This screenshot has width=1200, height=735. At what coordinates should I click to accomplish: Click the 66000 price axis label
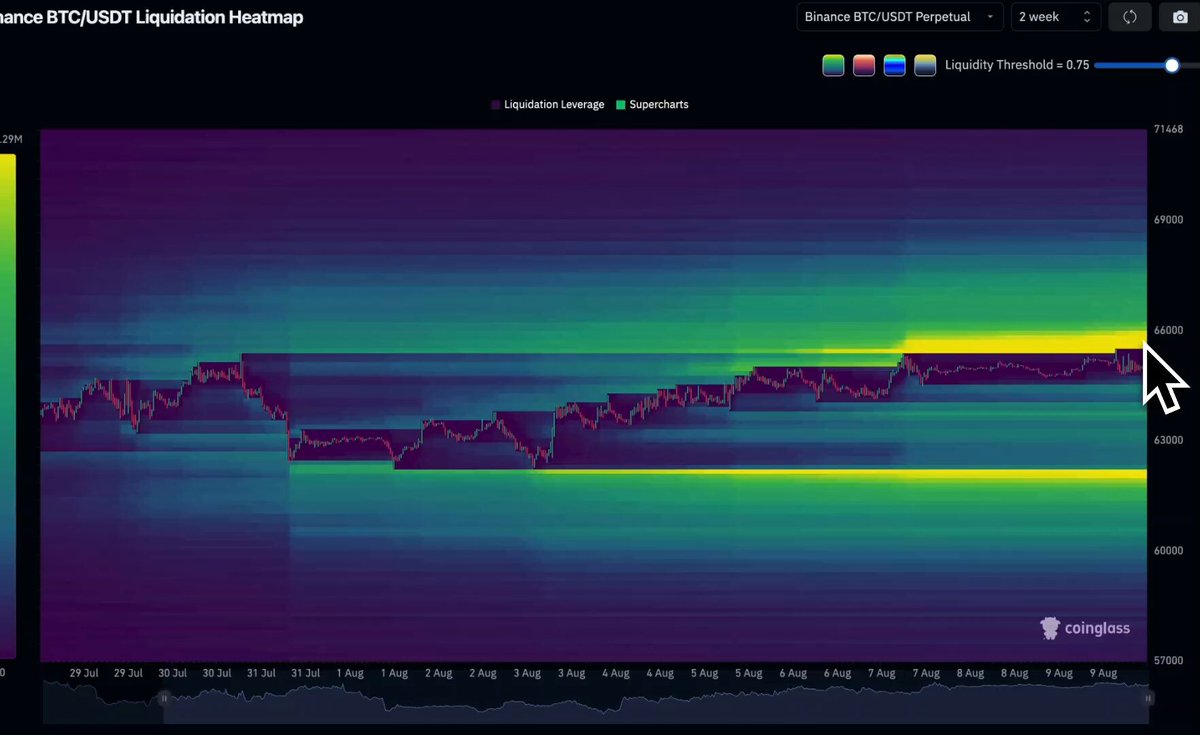pyautogui.click(x=1168, y=330)
